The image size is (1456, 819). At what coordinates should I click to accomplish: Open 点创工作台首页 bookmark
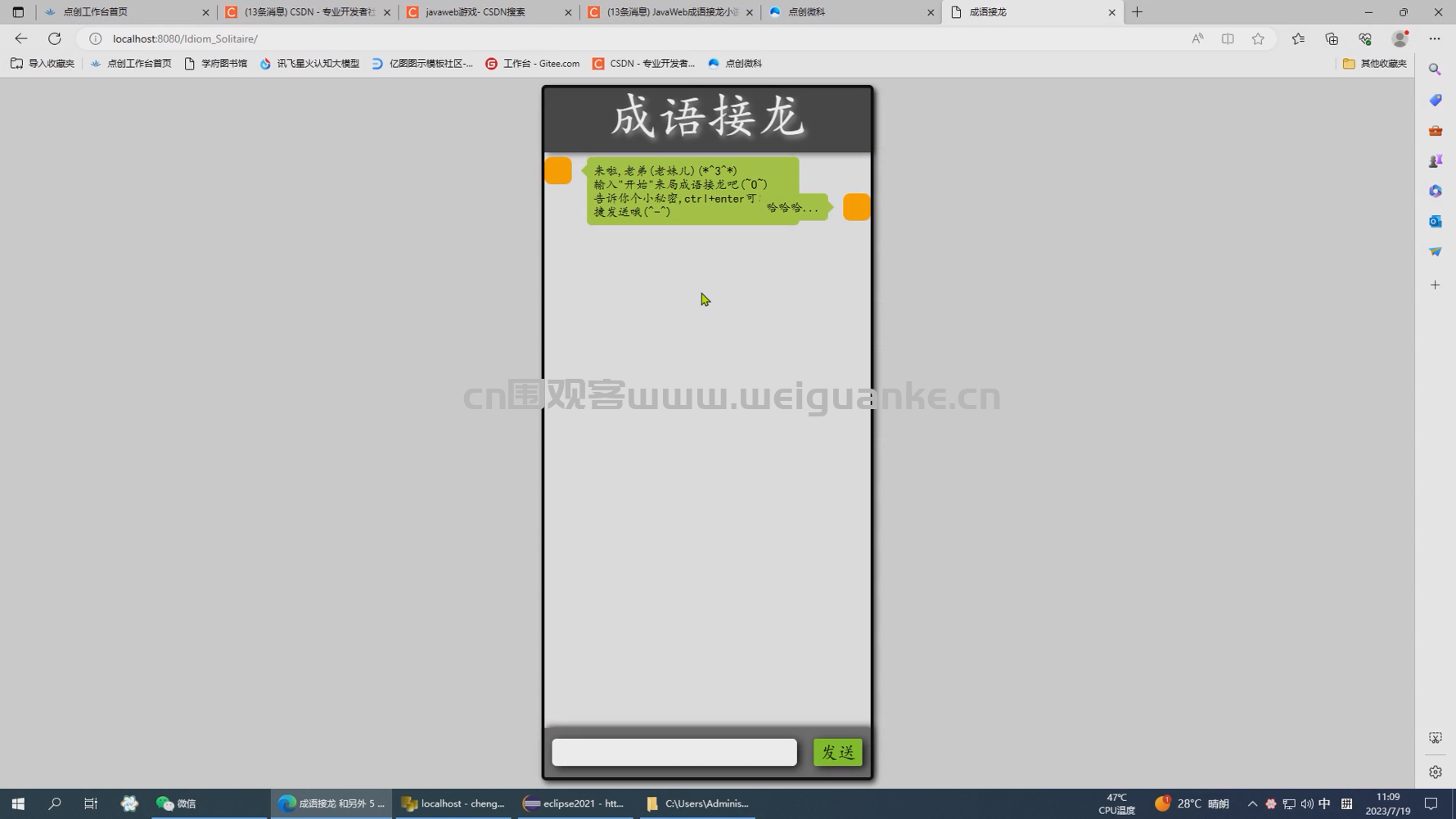(x=131, y=63)
